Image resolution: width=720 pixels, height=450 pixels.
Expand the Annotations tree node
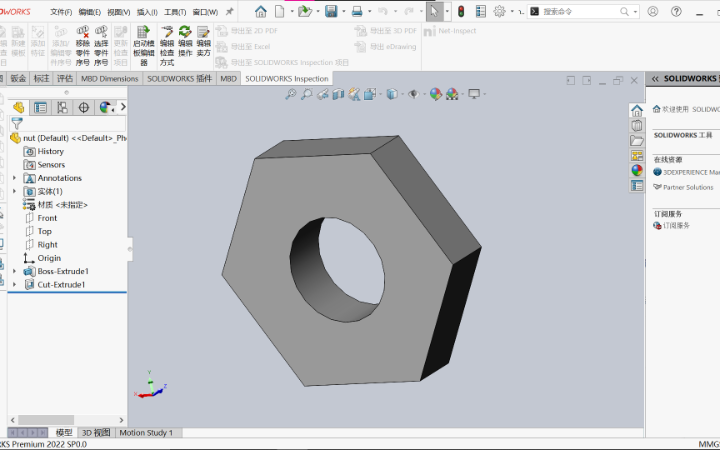point(14,178)
